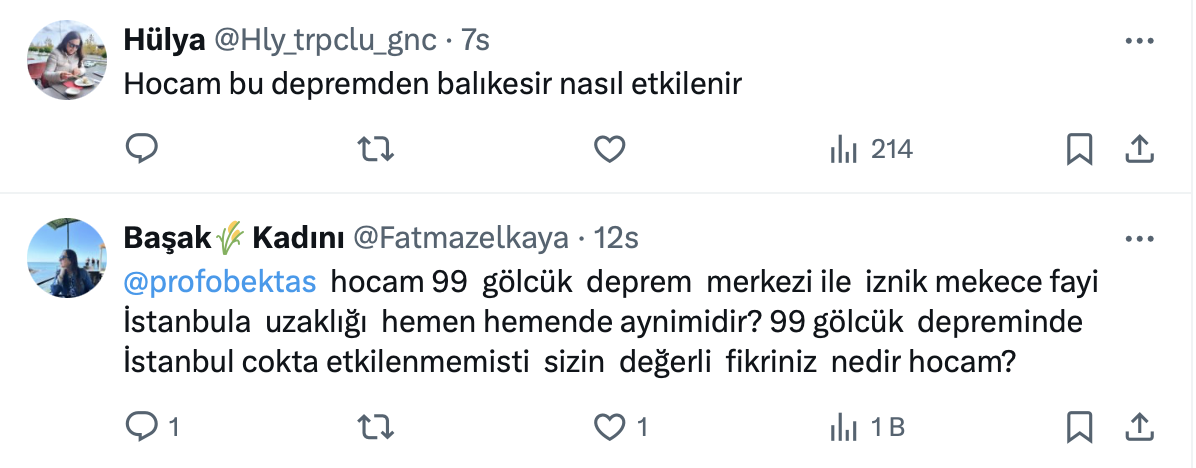Open @Hly_trpclu_gnc handle
1196x468 pixels.
(324, 40)
